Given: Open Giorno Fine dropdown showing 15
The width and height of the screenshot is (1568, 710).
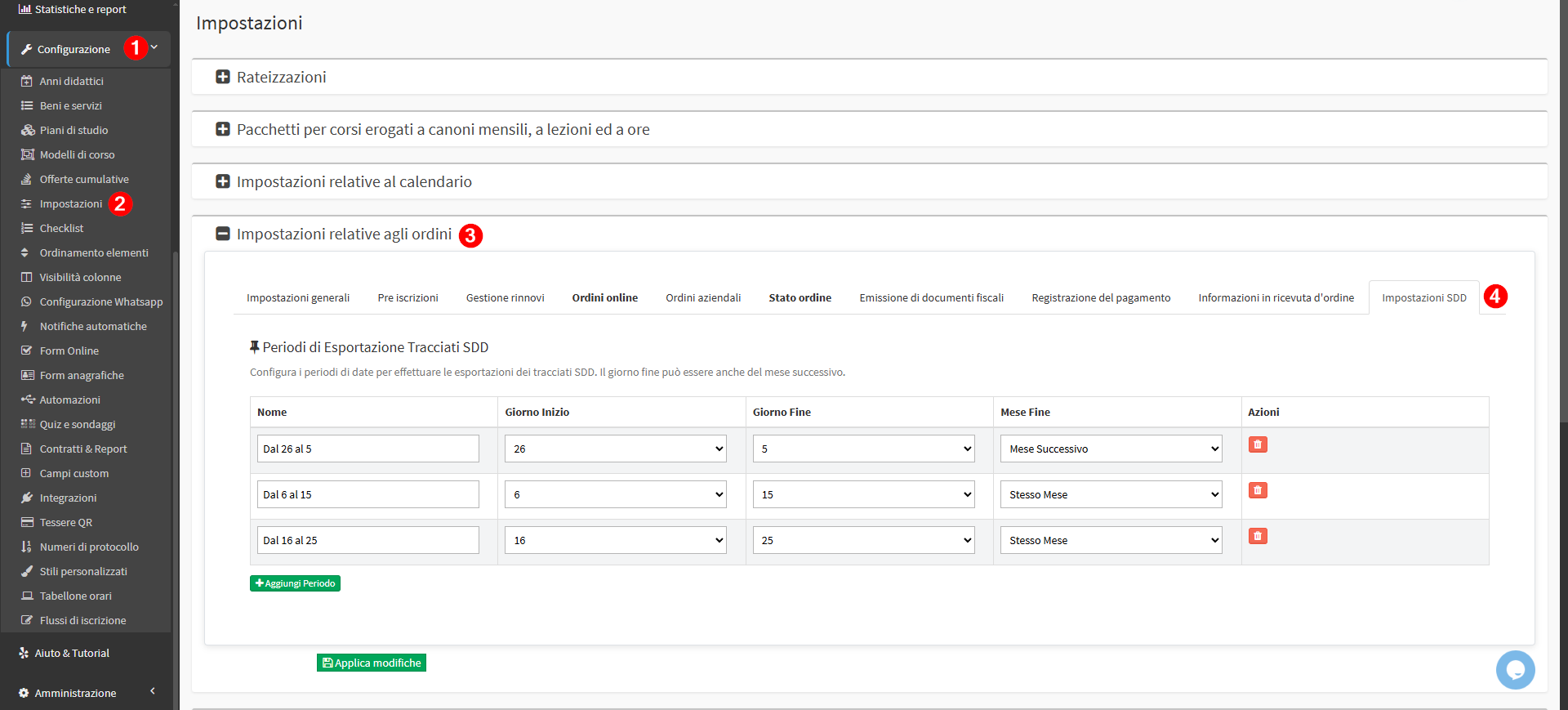Looking at the screenshot, I should (x=863, y=494).
